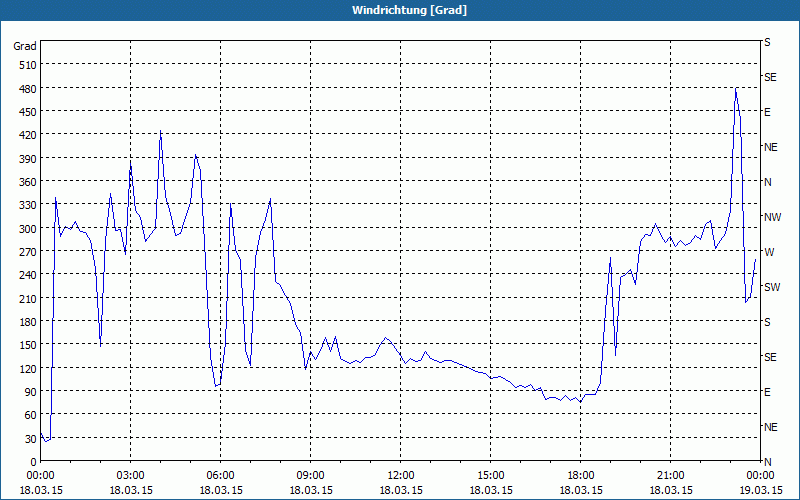Select the 06:00 time label
This screenshot has height=500, width=800.
pyautogui.click(x=220, y=476)
